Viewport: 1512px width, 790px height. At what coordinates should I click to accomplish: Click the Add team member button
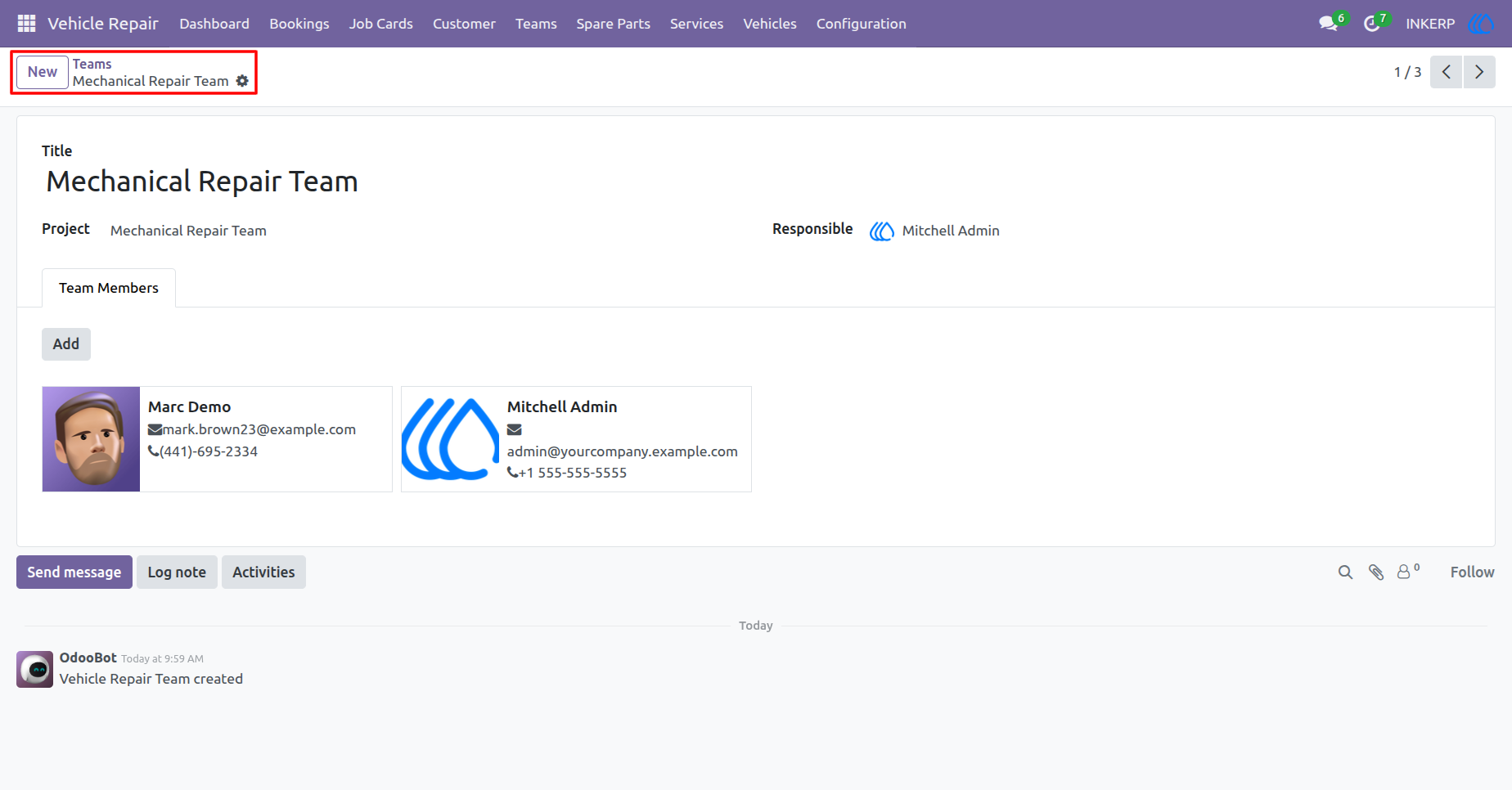(x=66, y=344)
